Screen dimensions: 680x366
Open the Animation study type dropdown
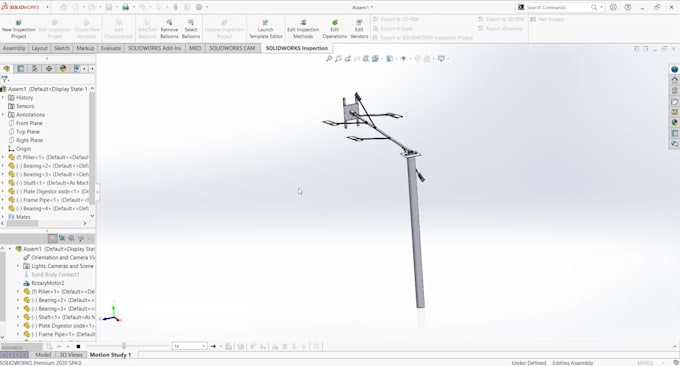[21, 347]
